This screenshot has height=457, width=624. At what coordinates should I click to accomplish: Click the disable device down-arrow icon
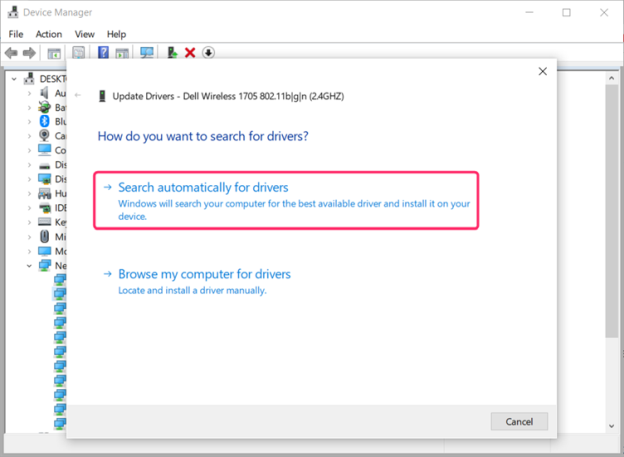click(209, 53)
